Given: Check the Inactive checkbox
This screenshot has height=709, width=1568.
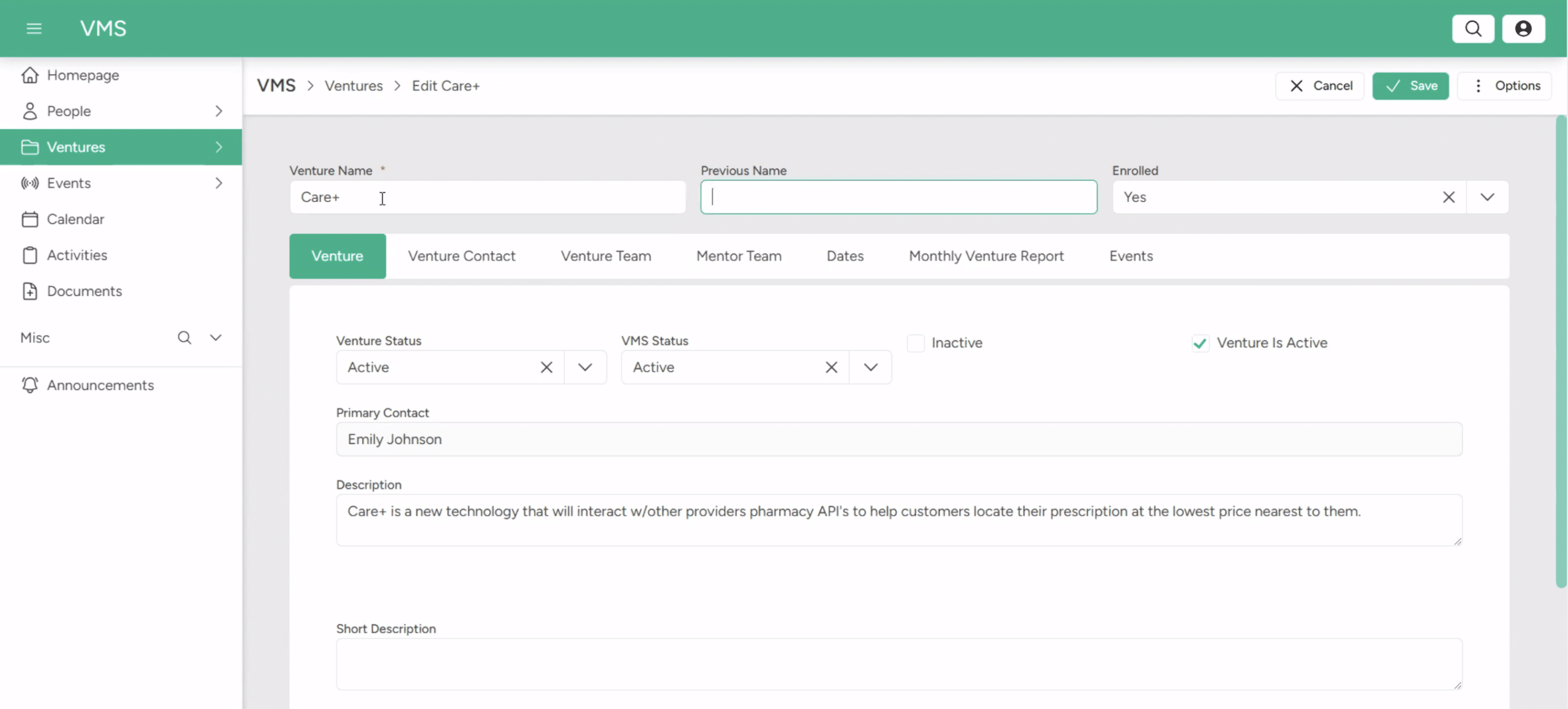Looking at the screenshot, I should tap(915, 343).
